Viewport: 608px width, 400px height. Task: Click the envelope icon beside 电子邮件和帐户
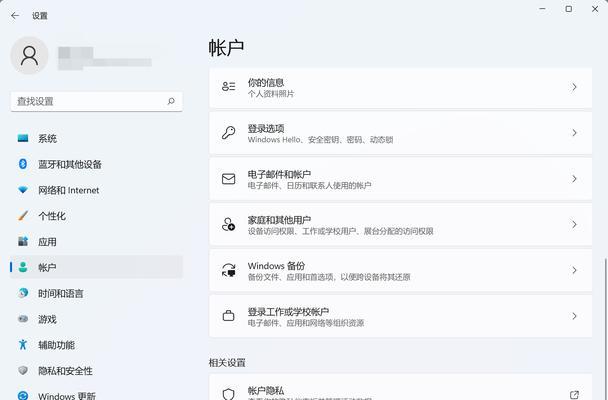click(x=228, y=179)
